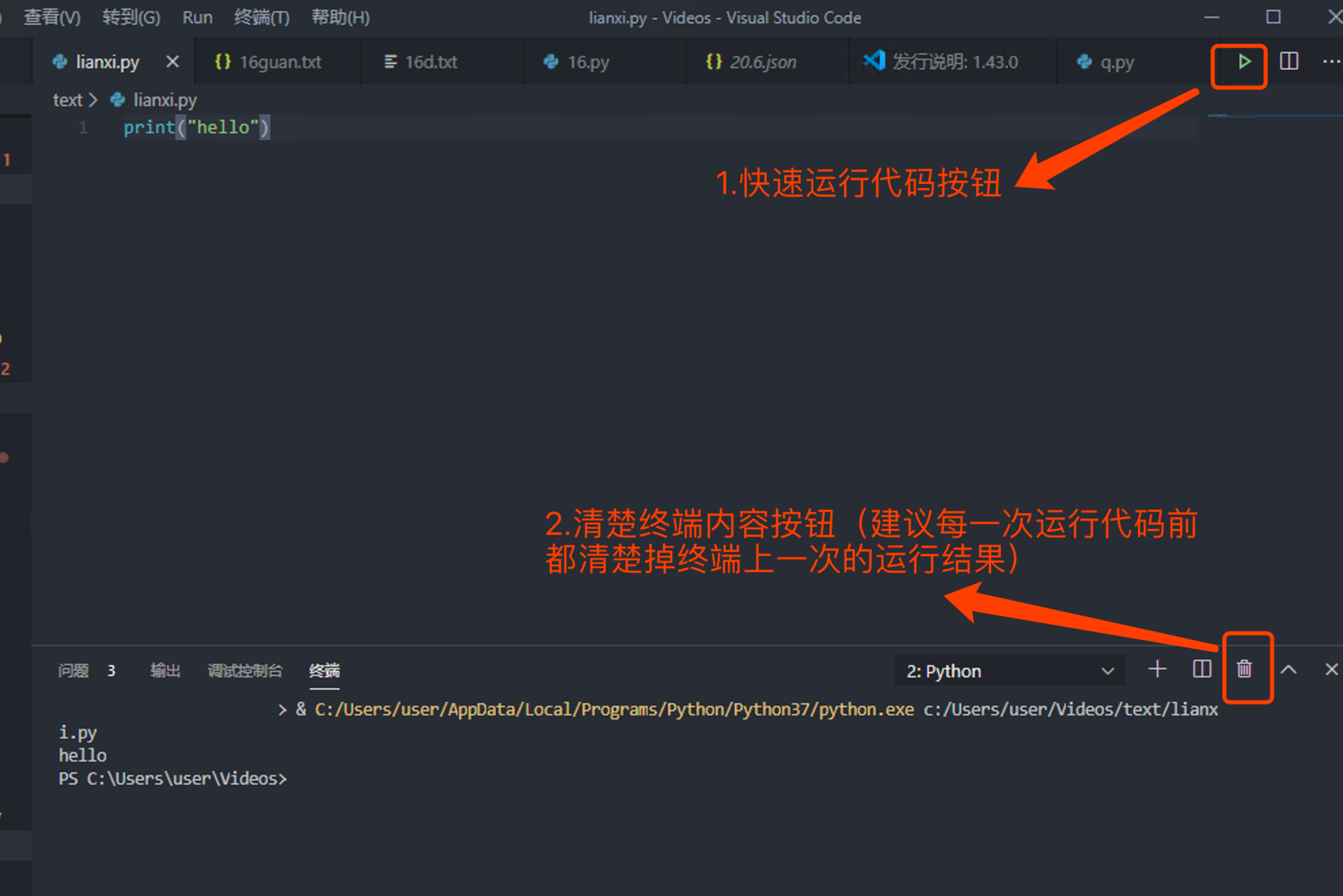Image resolution: width=1343 pixels, height=896 pixels.
Task: Click the text breadcrumb folder
Action: [x=67, y=100]
